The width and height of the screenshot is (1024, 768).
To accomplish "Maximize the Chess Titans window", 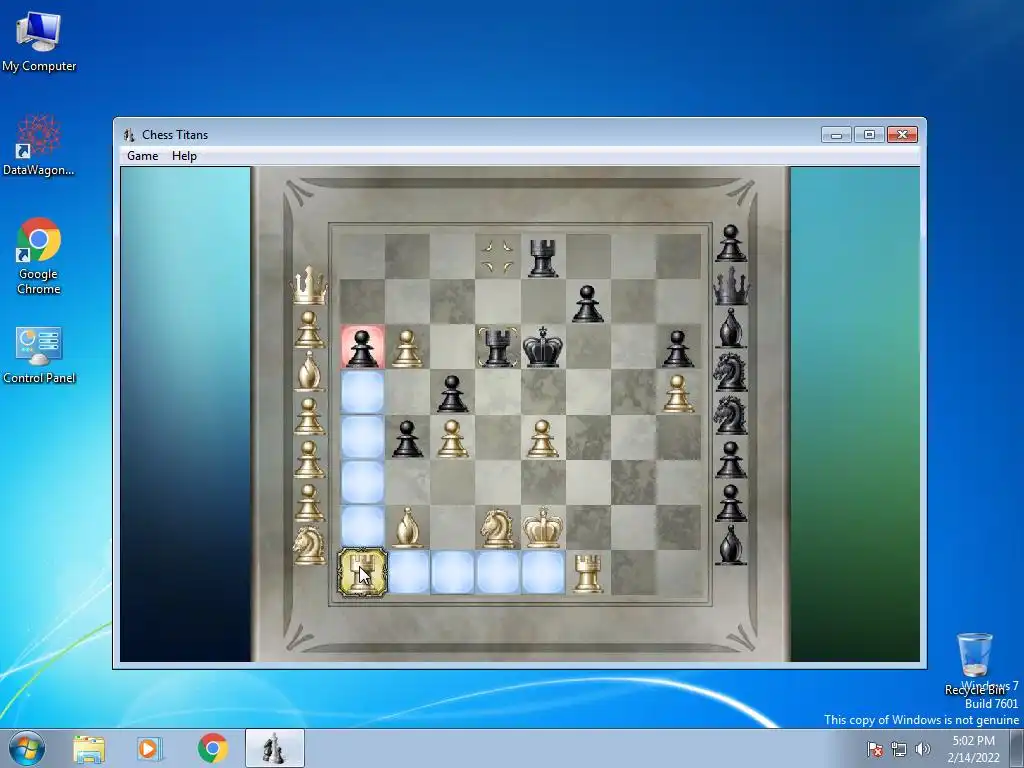I will 869,135.
